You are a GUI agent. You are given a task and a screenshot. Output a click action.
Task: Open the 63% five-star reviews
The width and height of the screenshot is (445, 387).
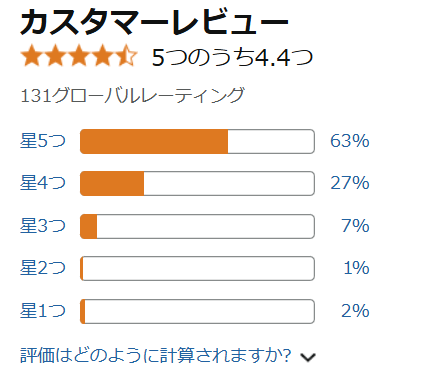pos(350,141)
